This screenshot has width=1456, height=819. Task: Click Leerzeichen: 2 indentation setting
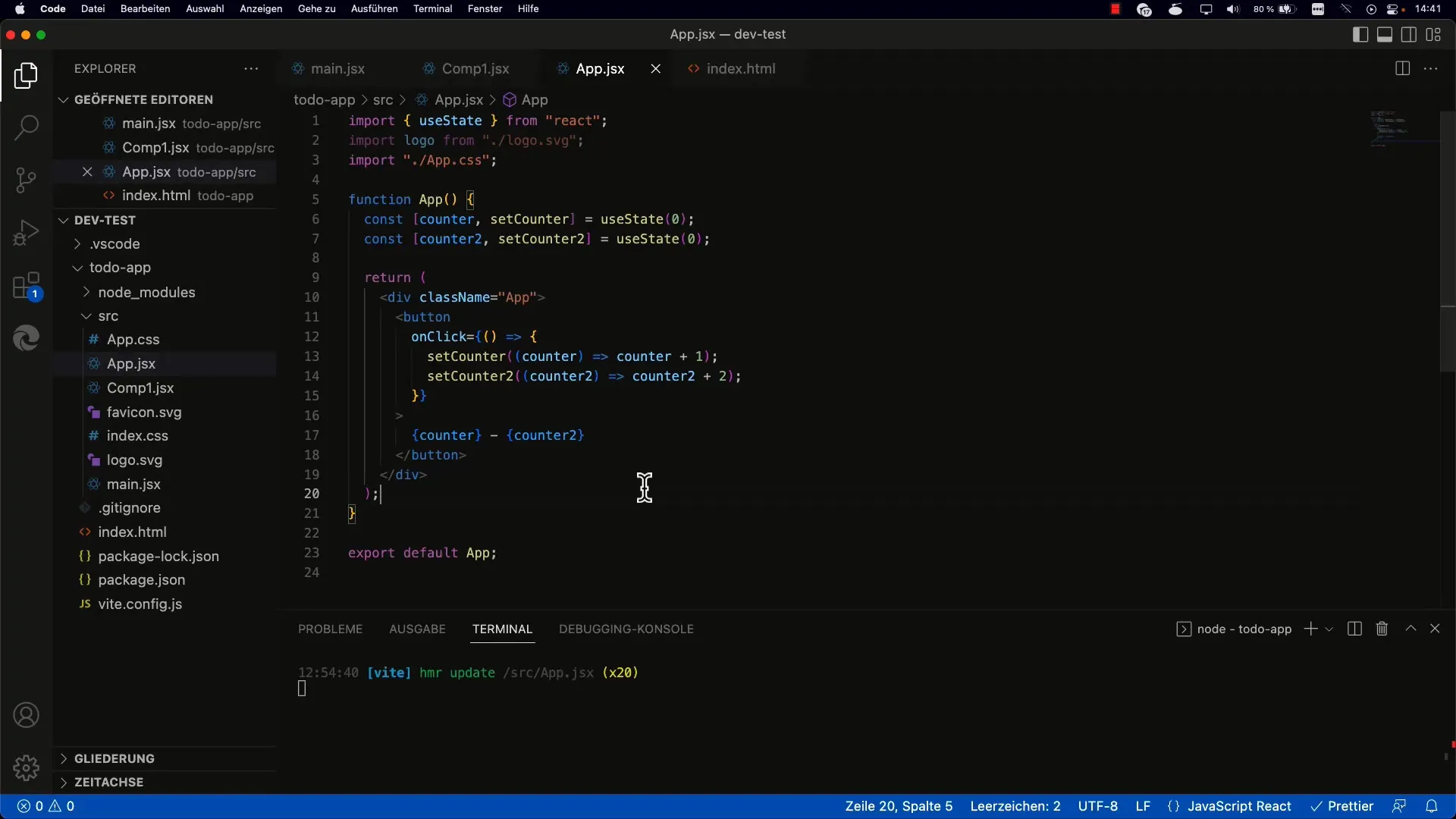1015,806
